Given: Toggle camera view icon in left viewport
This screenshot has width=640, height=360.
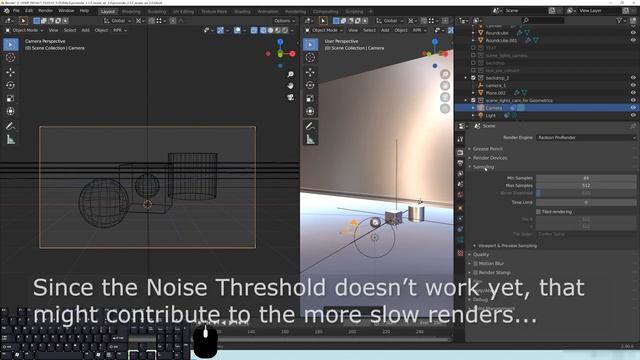Looking at the screenshot, I should coord(290,97).
